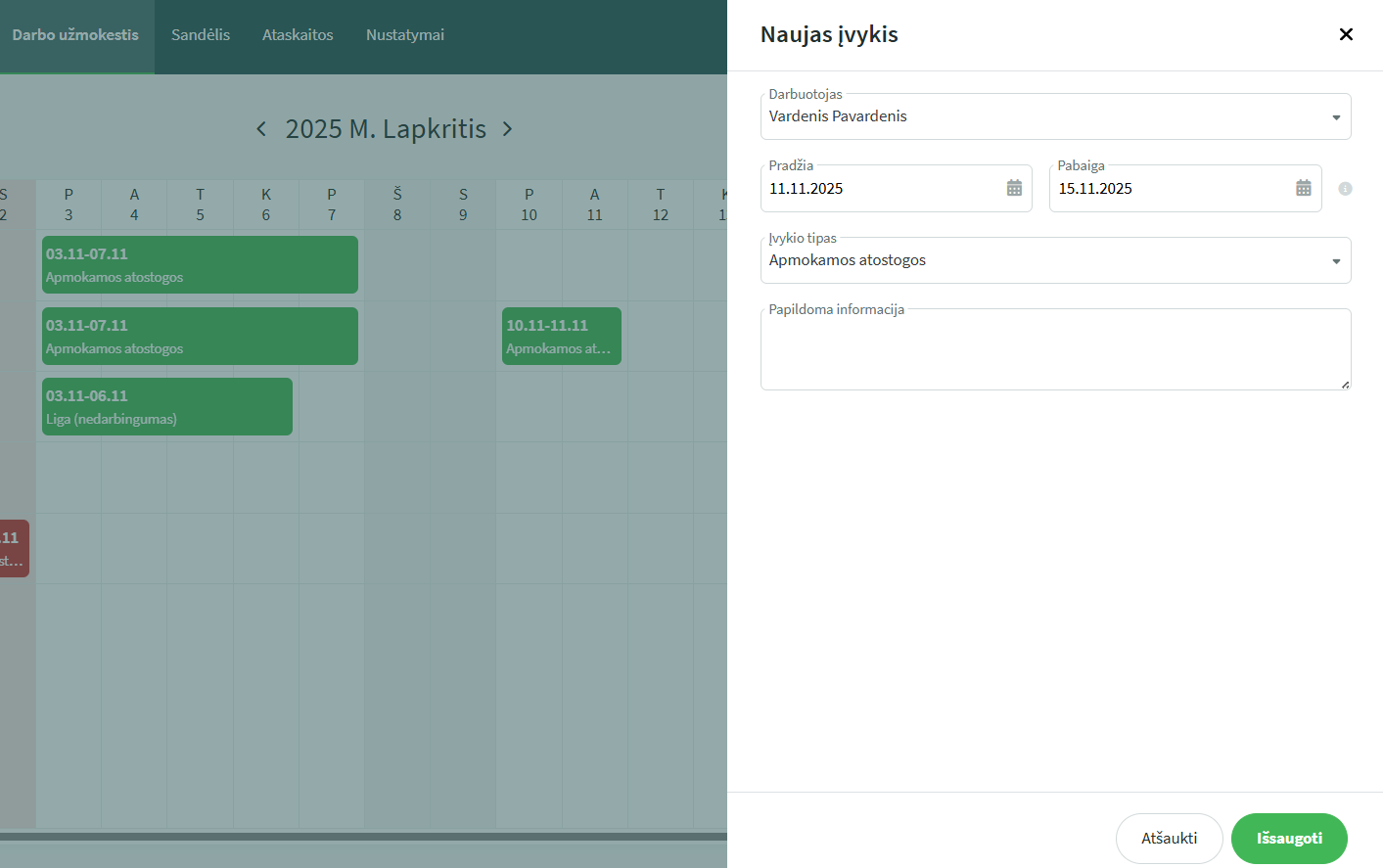Go to Nustatymai tab
This screenshot has width=1383, height=868.
coord(405,35)
